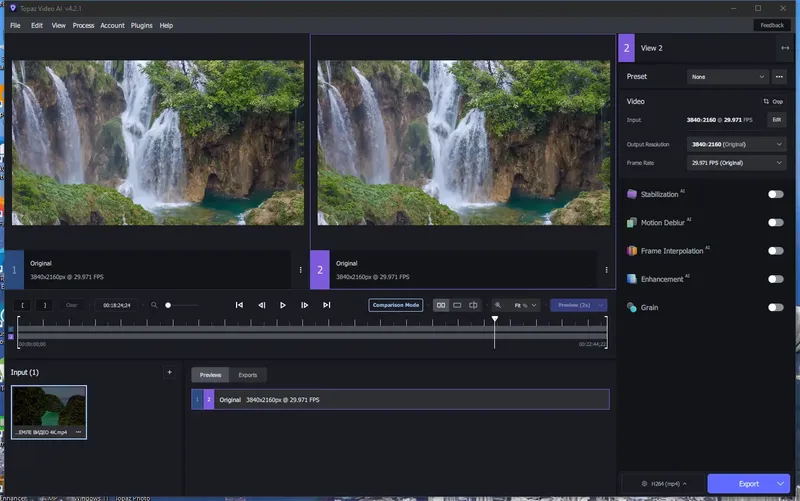Image resolution: width=800 pixels, height=501 pixels.
Task: Open the Preset dropdown
Action: pos(727,77)
